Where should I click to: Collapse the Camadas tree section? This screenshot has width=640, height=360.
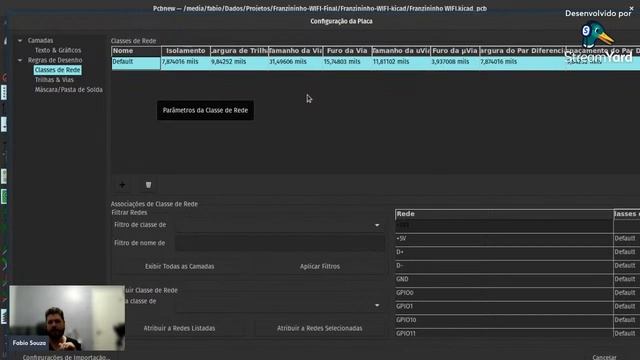20,40
